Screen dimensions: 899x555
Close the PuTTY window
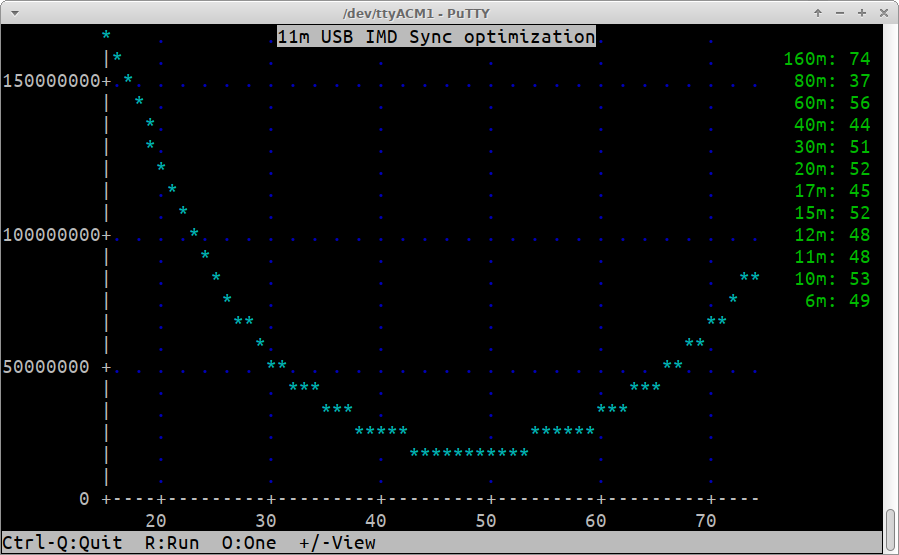[x=882, y=12]
